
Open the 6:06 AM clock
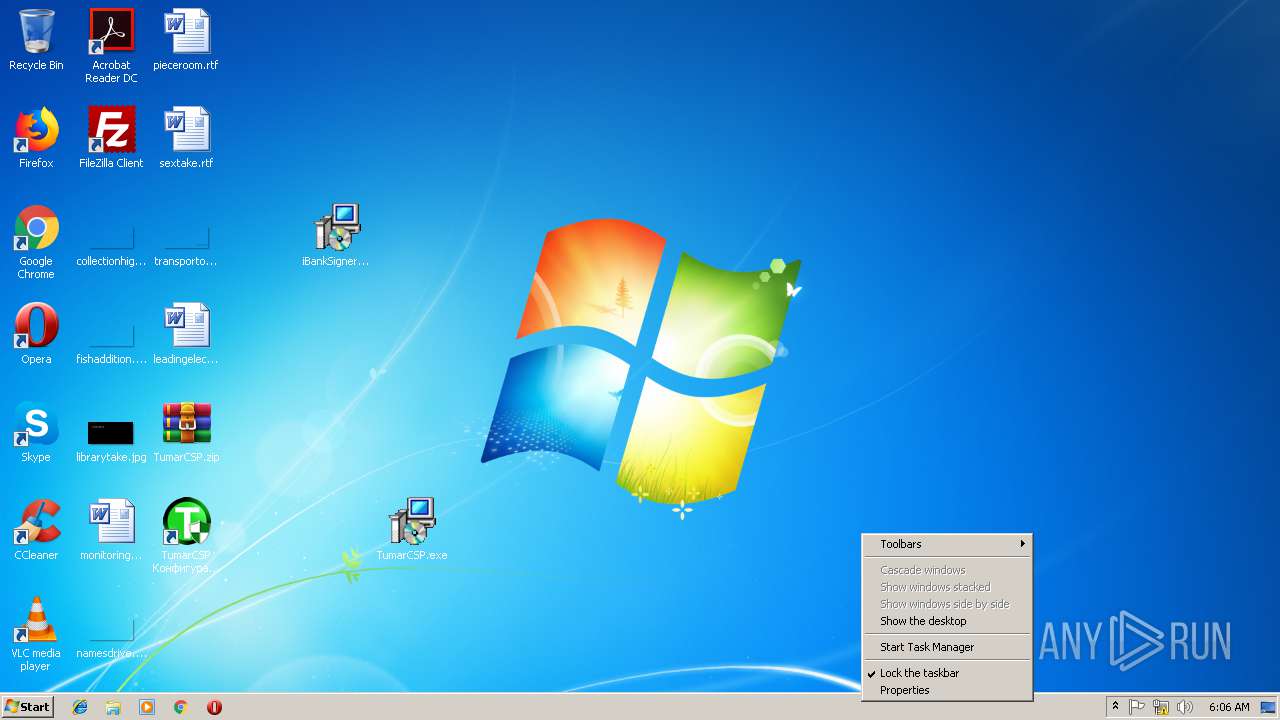(1229, 707)
